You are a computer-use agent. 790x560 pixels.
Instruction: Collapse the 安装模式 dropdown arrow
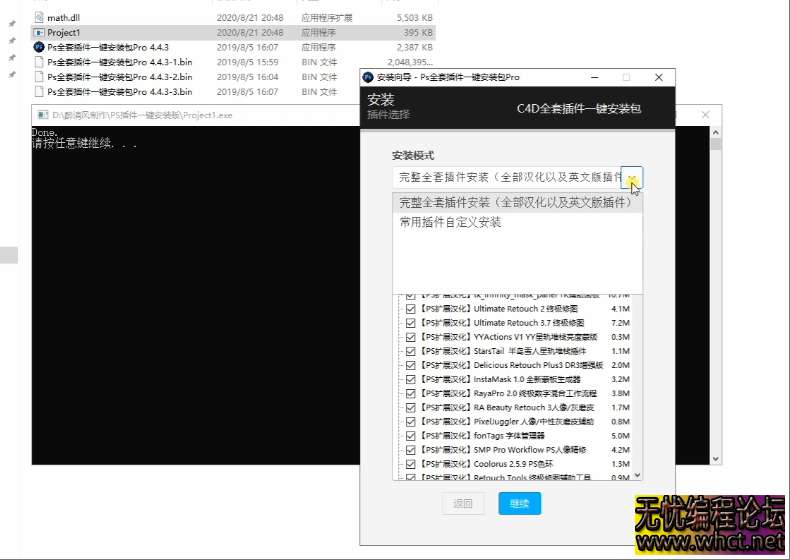[x=632, y=177]
